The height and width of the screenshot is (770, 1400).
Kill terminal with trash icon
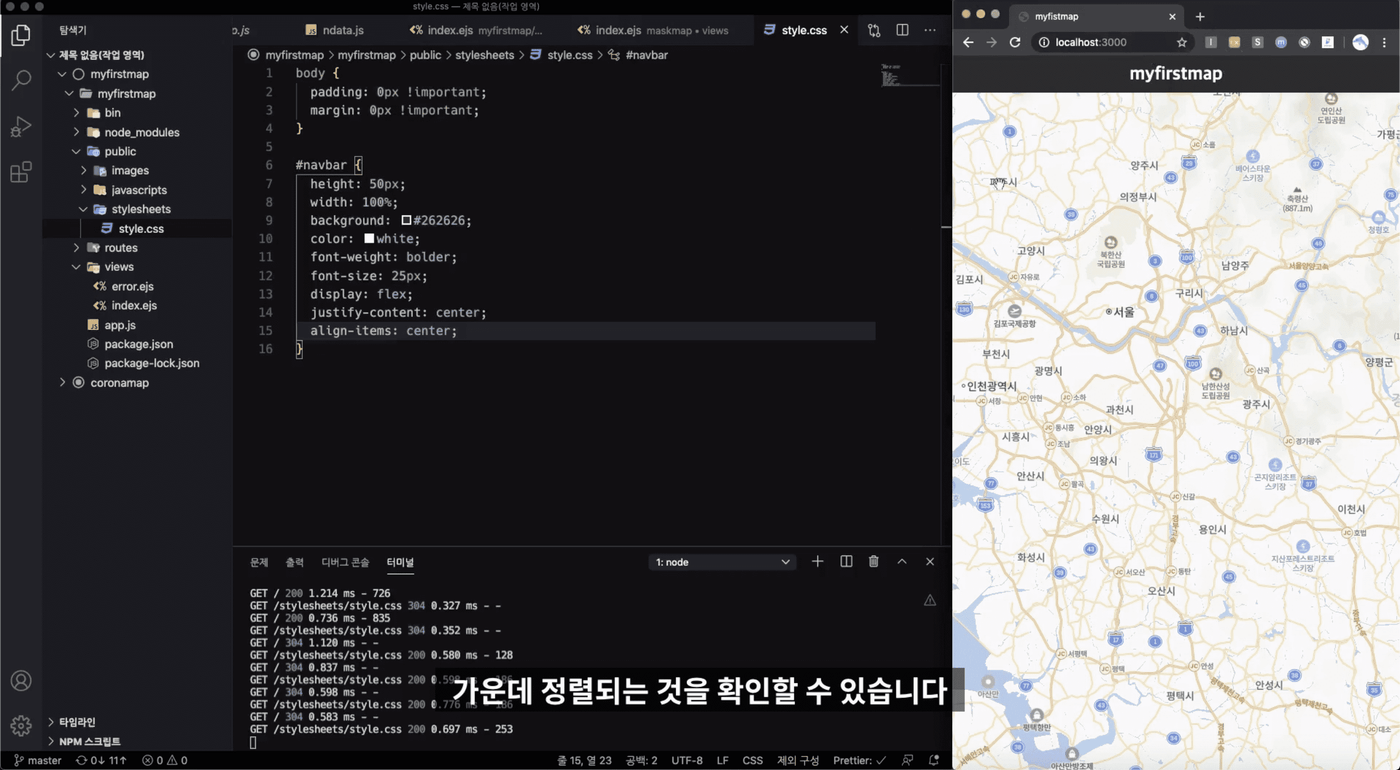click(873, 562)
